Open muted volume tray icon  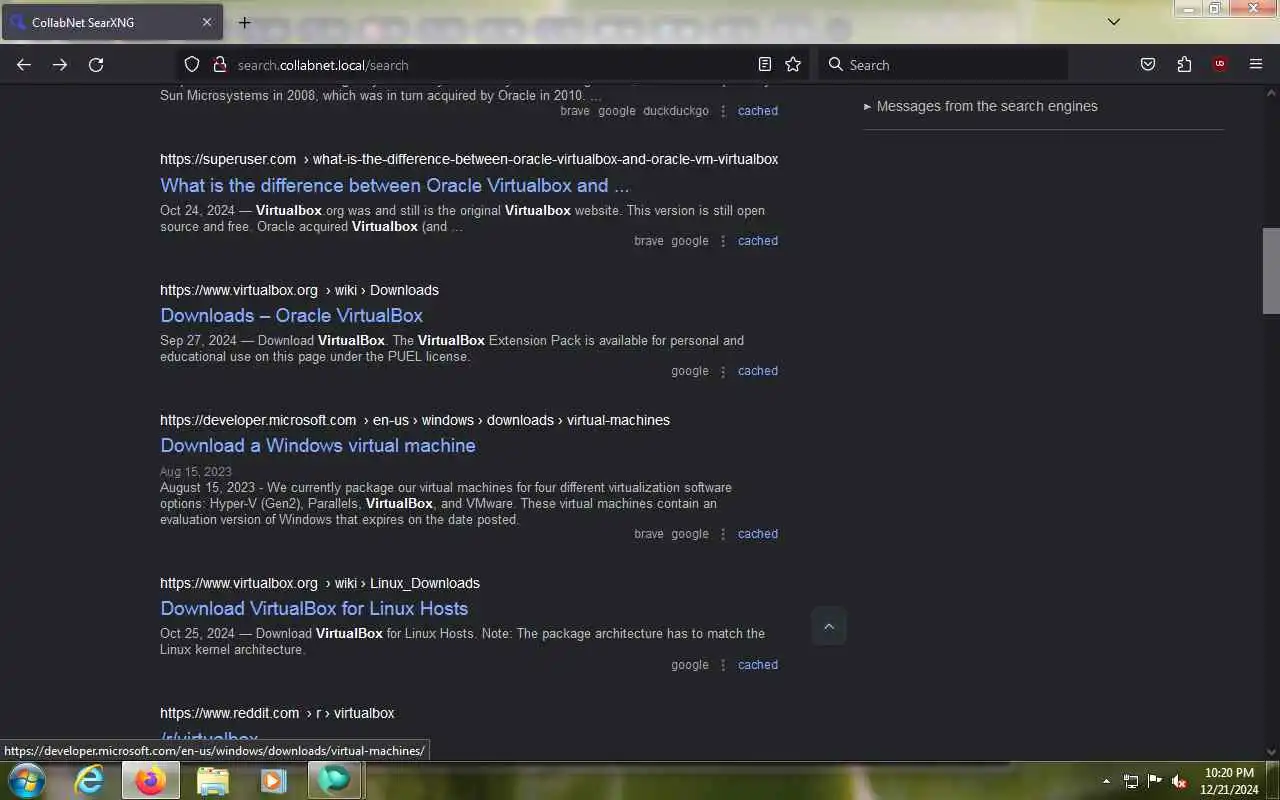coord(1179,781)
